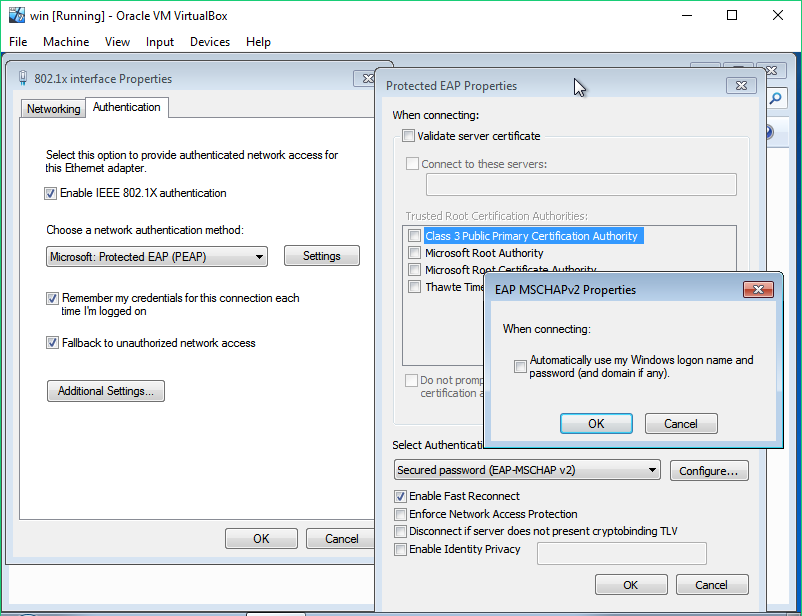Toggle Remember my credentials checkbox
802x616 pixels.
tap(52, 298)
